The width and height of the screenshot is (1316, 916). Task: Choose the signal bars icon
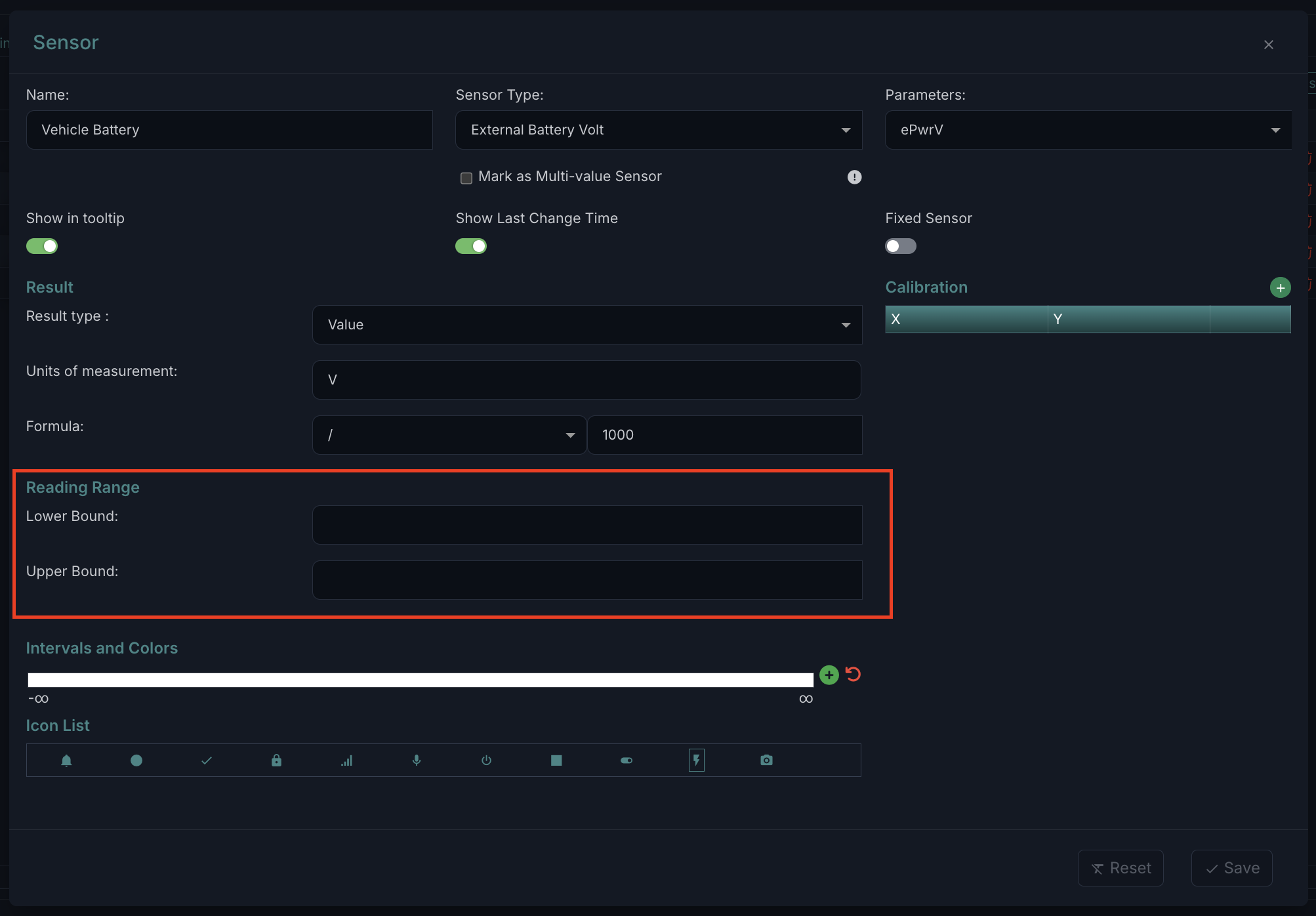point(346,760)
